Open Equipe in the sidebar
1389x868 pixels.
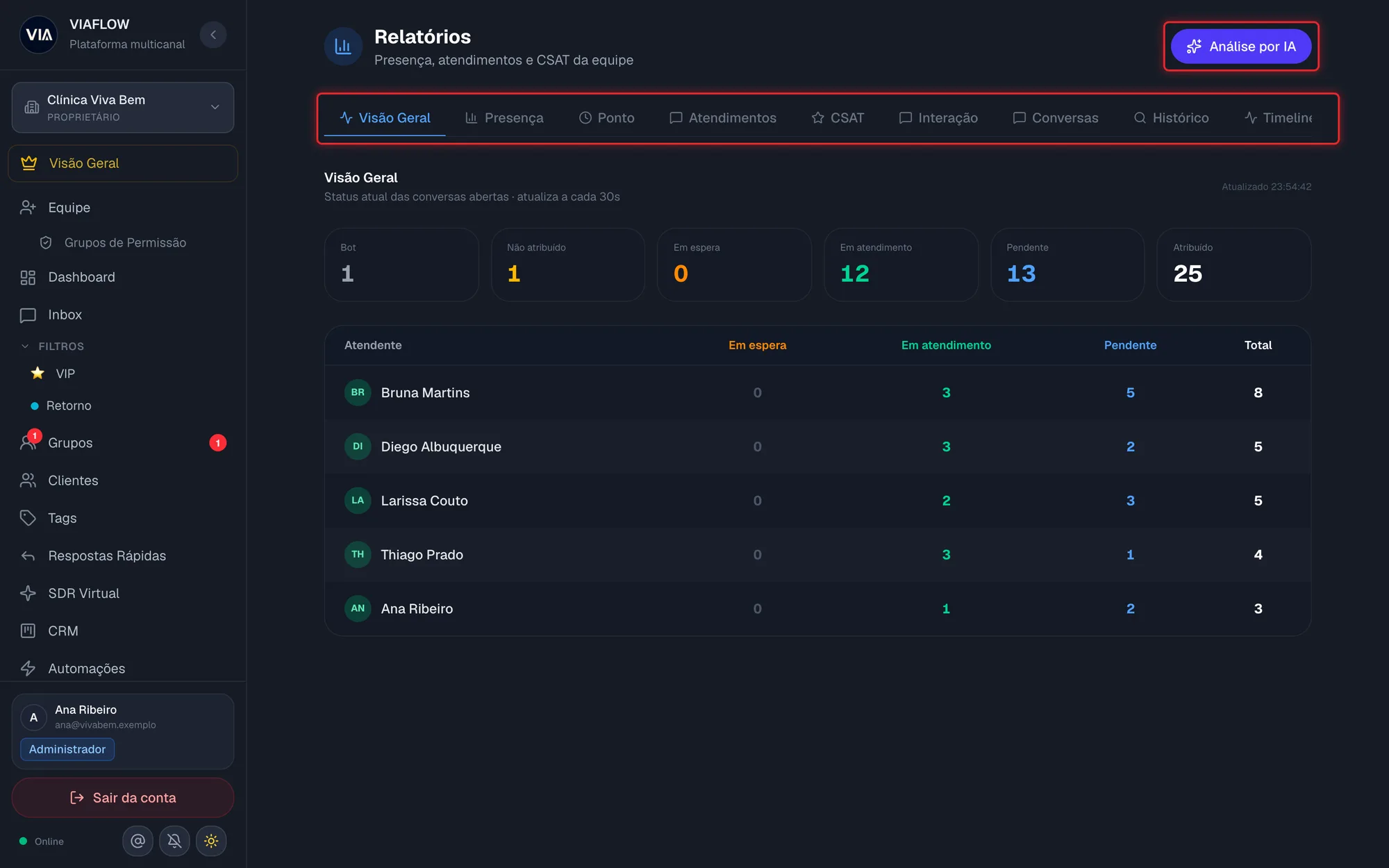point(123,208)
